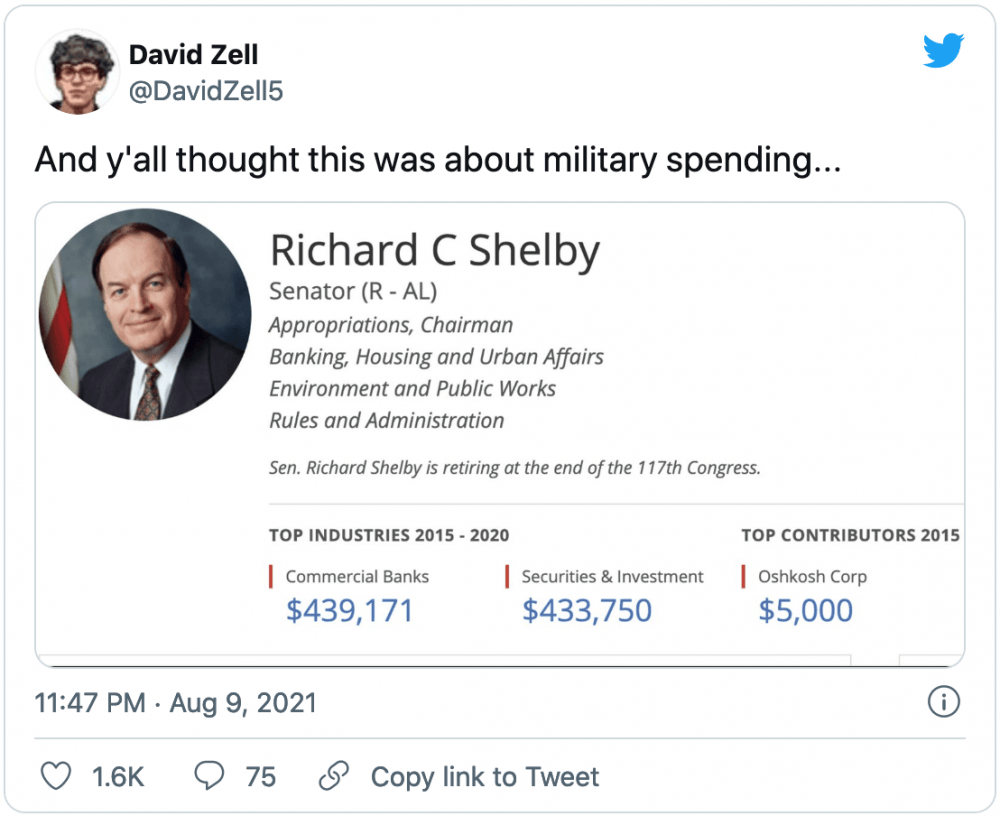The height and width of the screenshot is (816, 1000).
Task: Click the chain link icon
Action: pyautogui.click(x=334, y=776)
